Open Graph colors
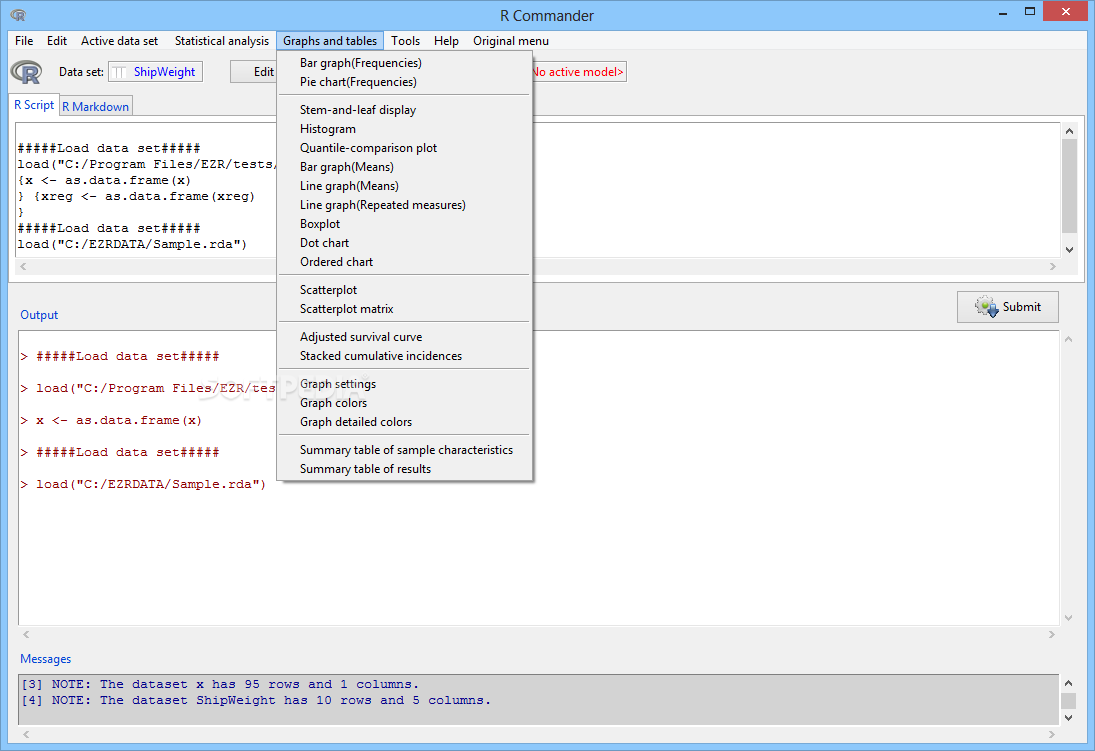Screen dimensions: 1095x751 click(405, 402)
